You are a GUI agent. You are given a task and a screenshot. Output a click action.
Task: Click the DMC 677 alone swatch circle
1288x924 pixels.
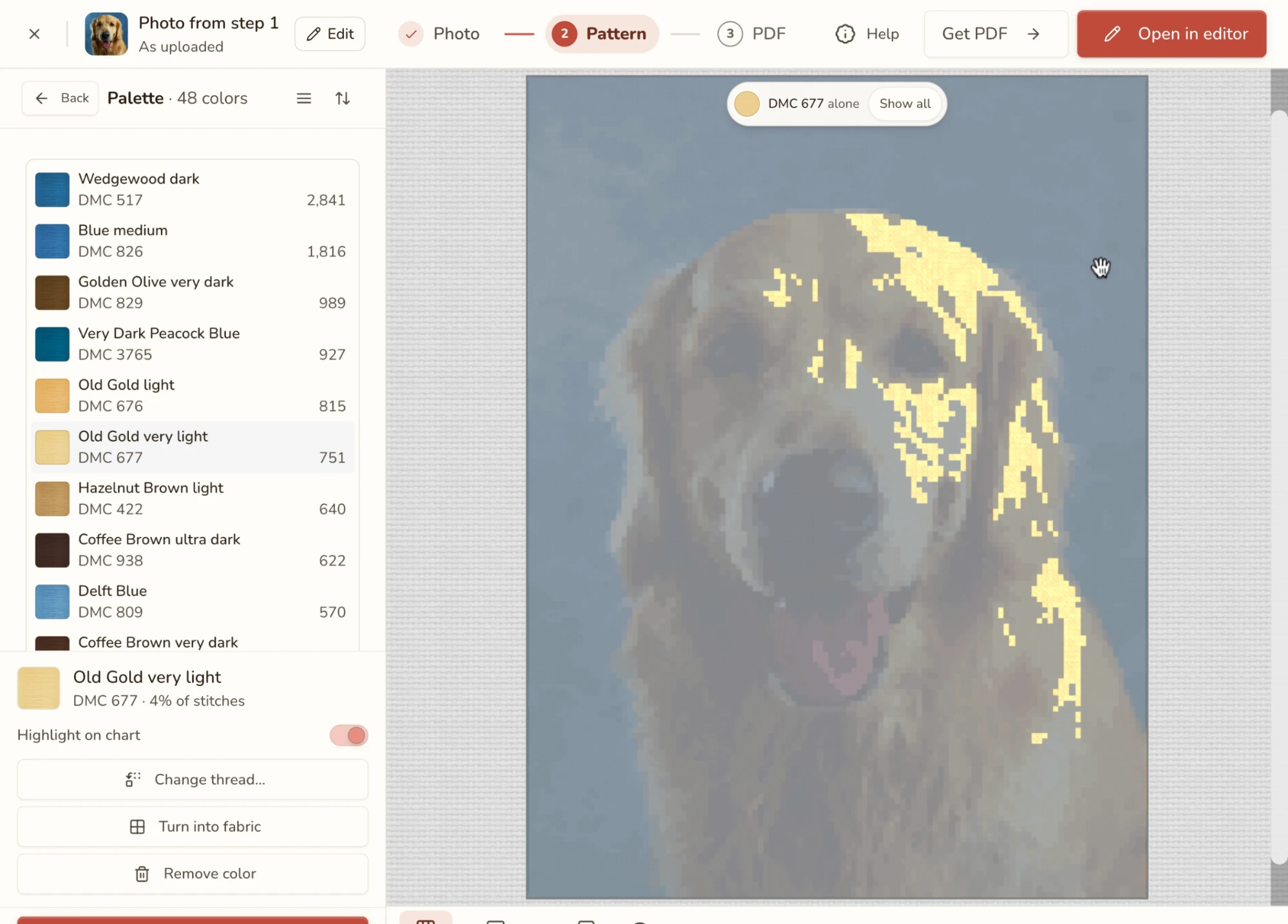(747, 104)
